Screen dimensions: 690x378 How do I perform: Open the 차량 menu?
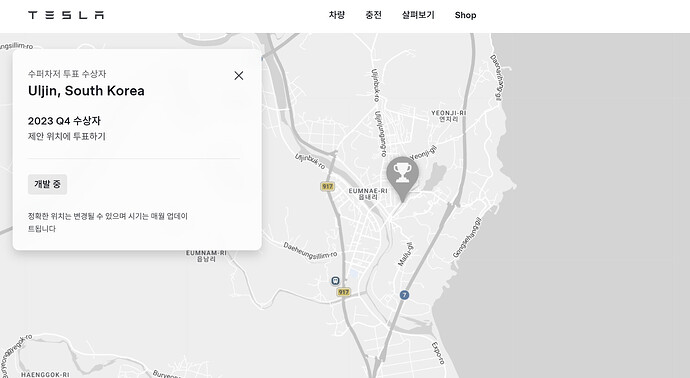click(337, 15)
